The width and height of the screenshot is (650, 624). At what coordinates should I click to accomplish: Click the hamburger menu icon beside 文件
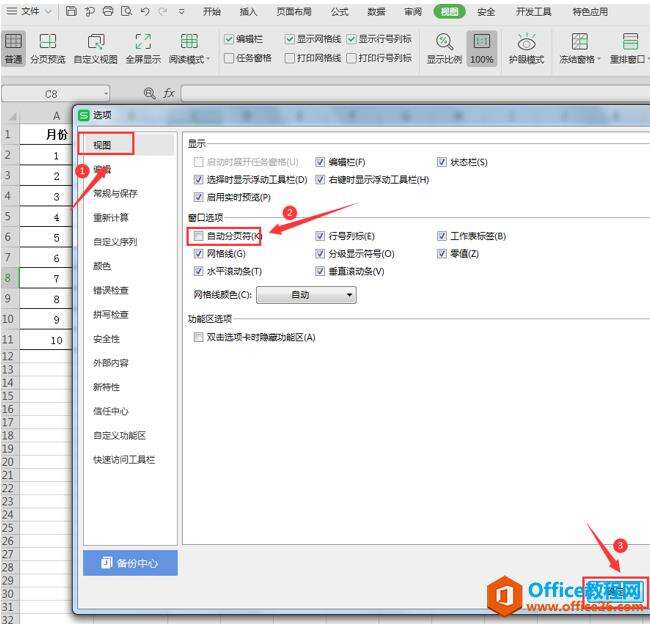pos(12,11)
